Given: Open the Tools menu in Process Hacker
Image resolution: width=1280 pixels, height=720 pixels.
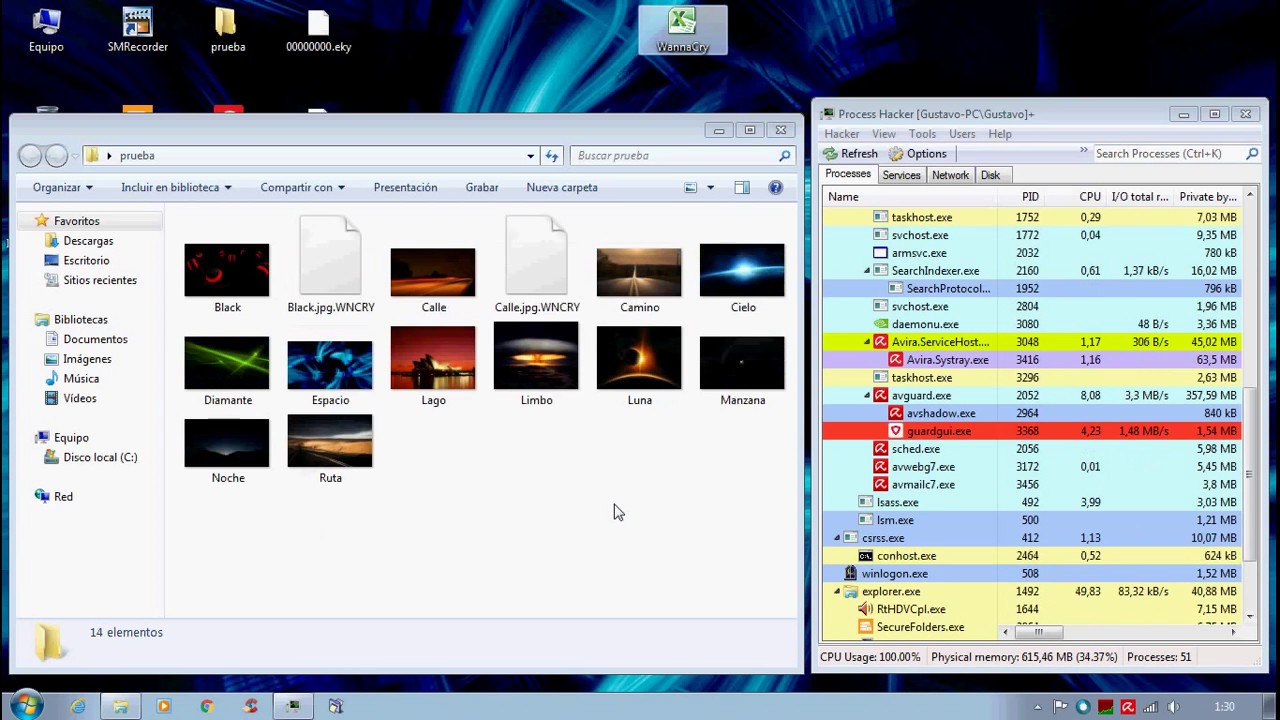Looking at the screenshot, I should (x=922, y=134).
